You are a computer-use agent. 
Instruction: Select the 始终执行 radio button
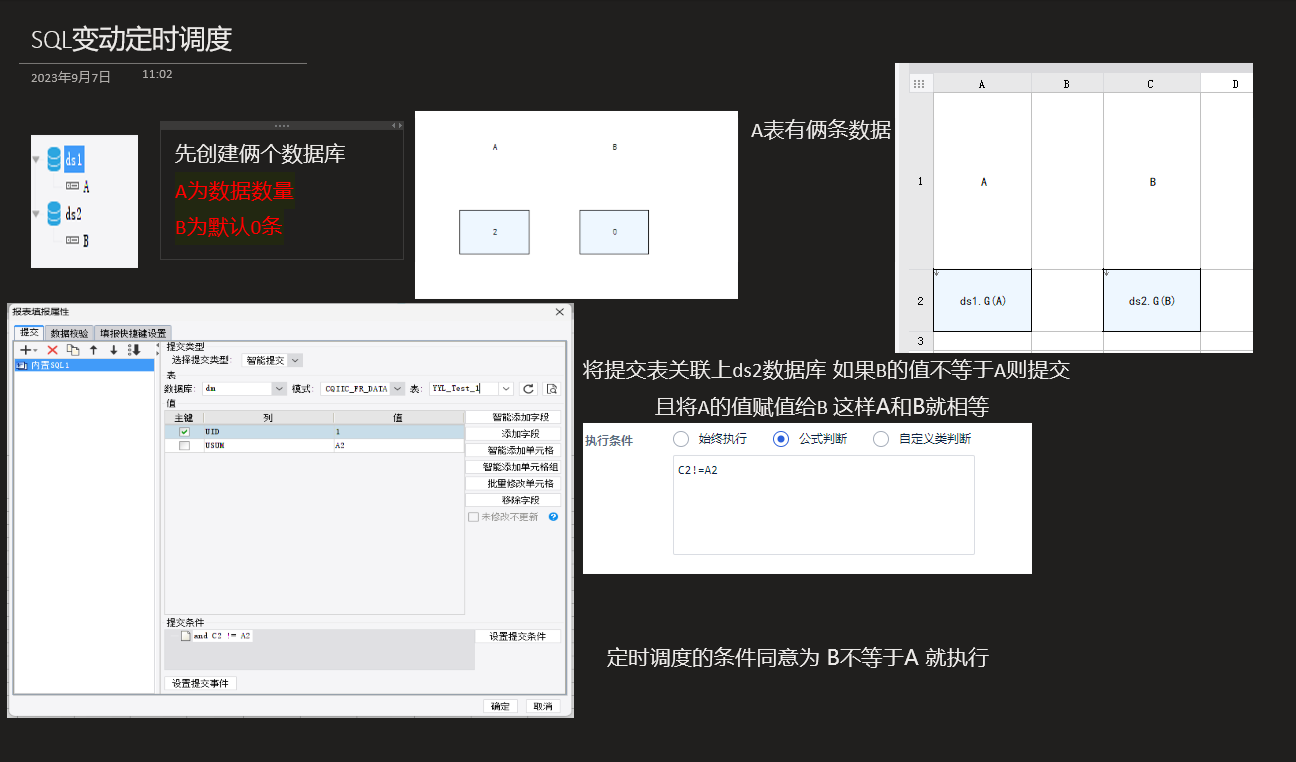(681, 439)
